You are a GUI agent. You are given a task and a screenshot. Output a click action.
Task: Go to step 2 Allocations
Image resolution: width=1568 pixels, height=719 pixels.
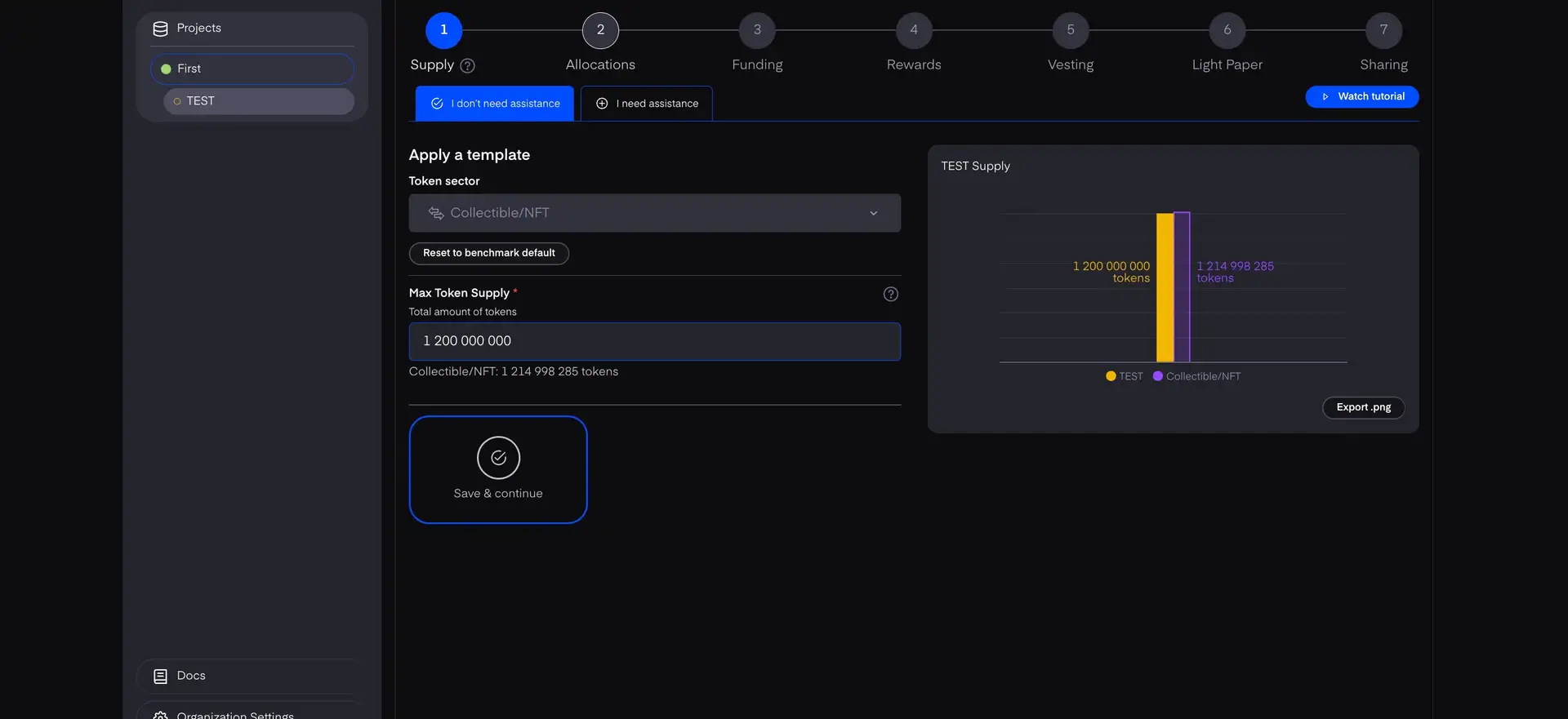(x=600, y=30)
